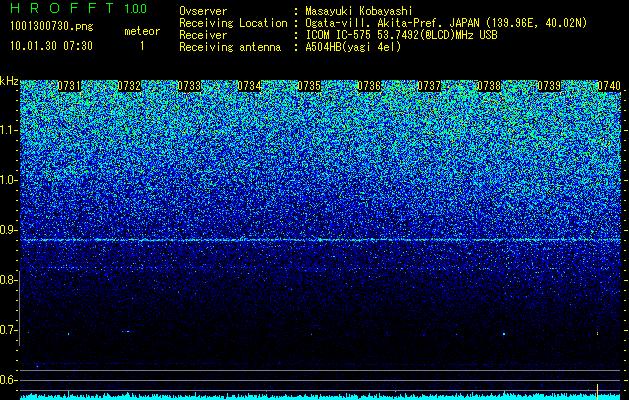Click the yellow meteor detection marker near 0740
The width and height of the screenshot is (629, 400).
pos(597,391)
